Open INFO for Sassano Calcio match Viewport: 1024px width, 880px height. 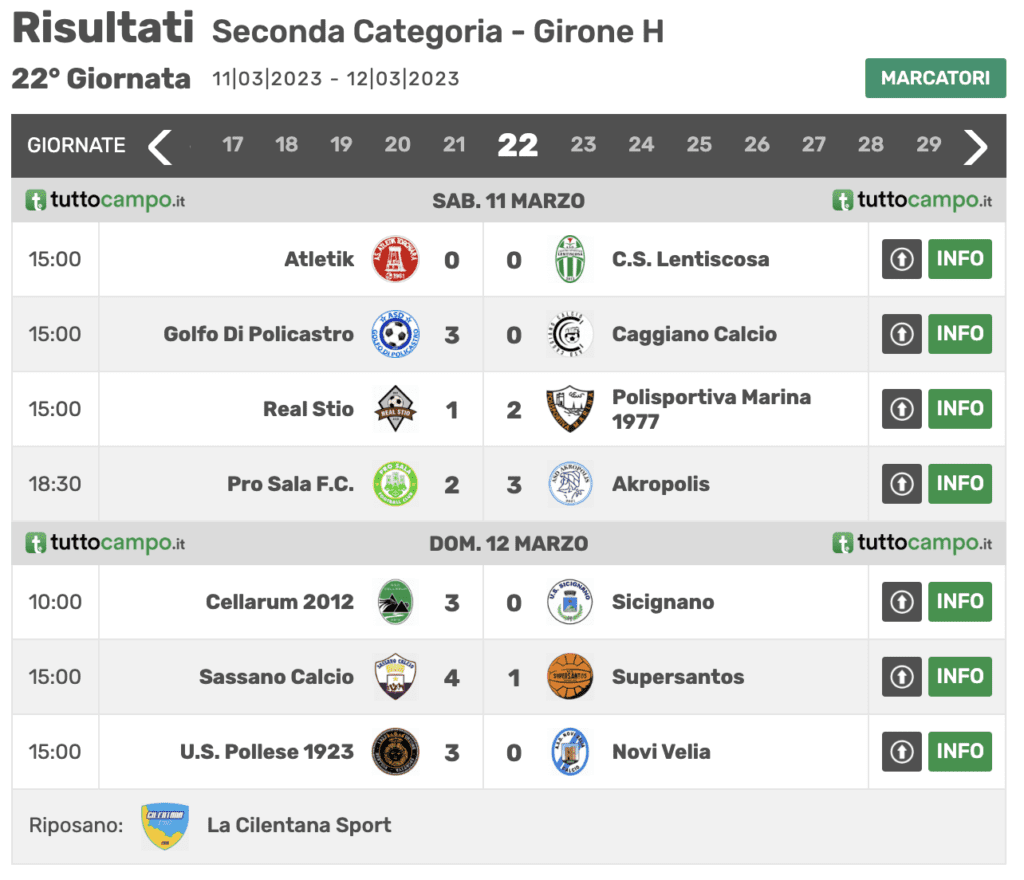[959, 676]
